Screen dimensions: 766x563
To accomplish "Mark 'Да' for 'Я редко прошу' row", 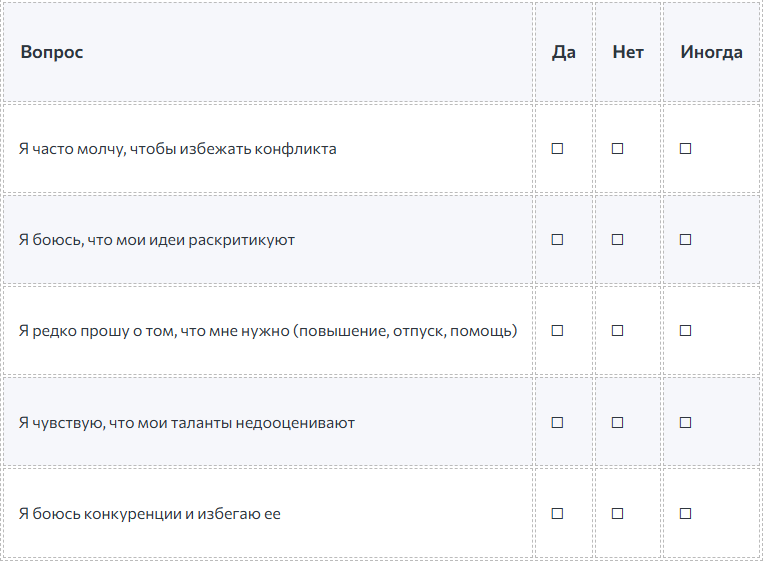I will pyautogui.click(x=558, y=331).
